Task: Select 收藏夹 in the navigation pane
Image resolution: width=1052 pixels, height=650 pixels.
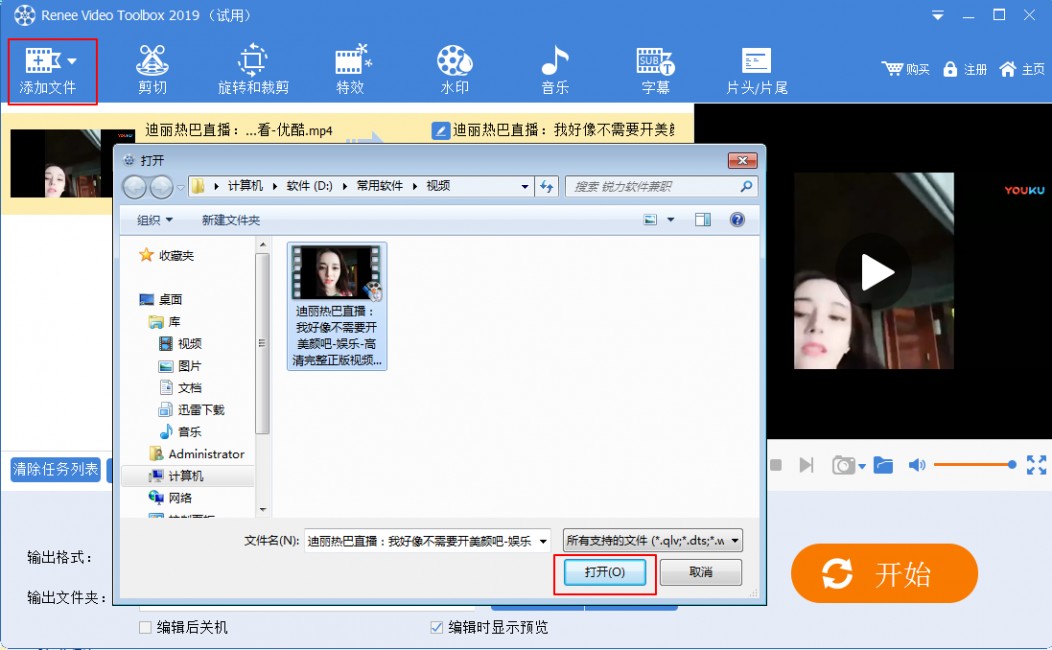Action: tap(166, 256)
